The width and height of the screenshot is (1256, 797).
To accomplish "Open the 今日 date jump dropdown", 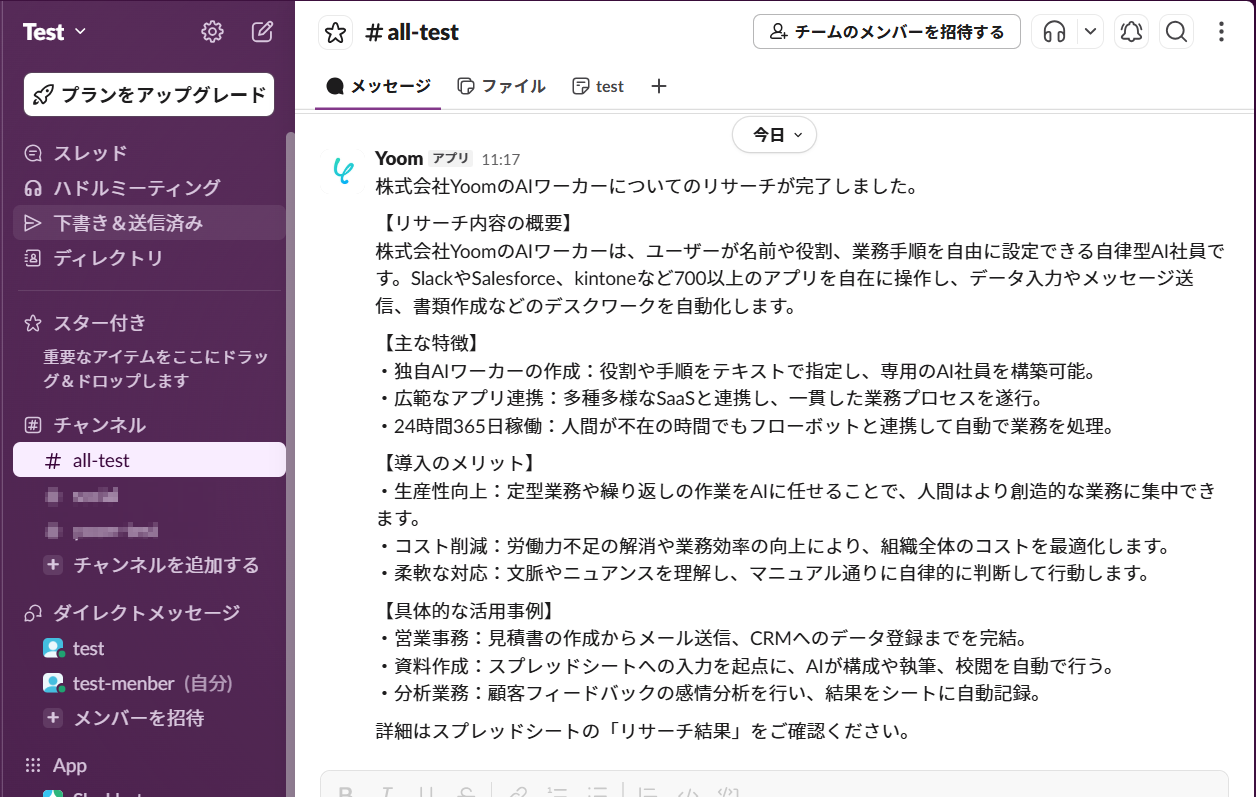I will [774, 135].
